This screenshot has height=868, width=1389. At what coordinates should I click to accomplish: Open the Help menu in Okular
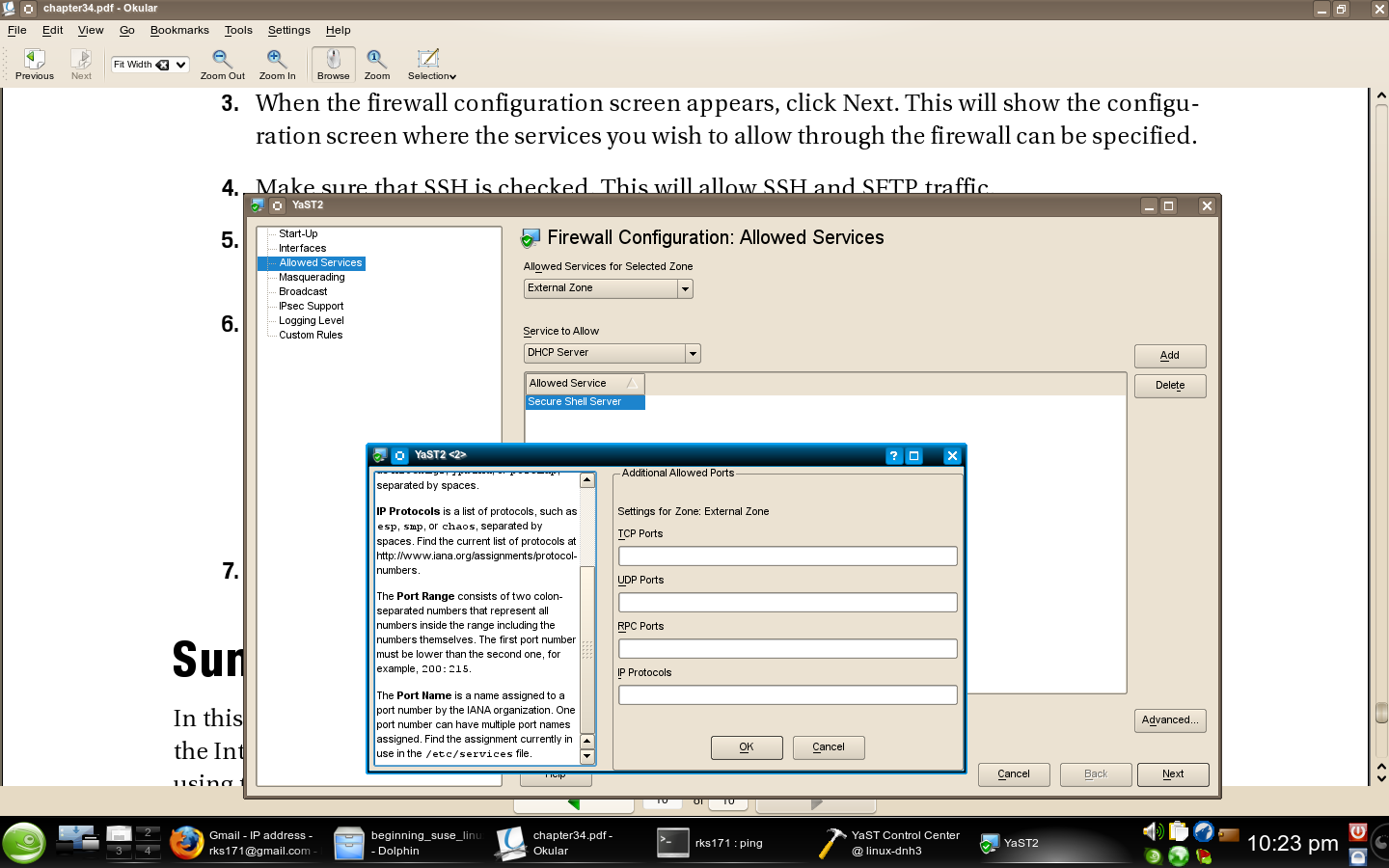339,30
